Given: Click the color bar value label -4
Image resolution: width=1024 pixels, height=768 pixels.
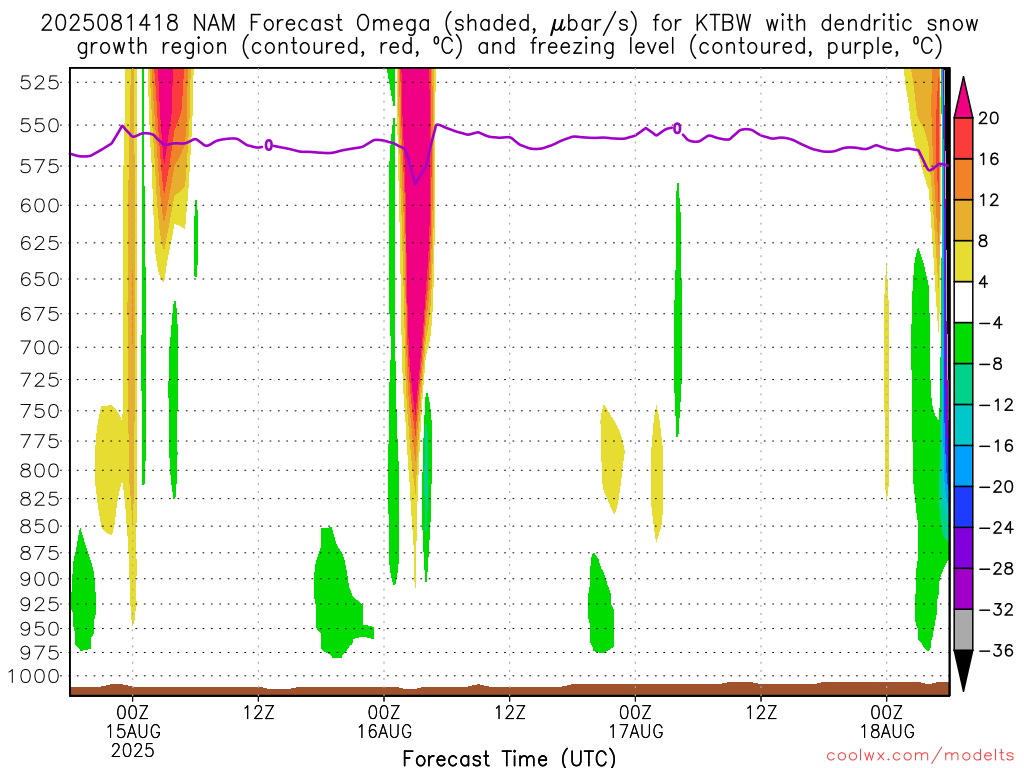Looking at the screenshot, I should 990,323.
